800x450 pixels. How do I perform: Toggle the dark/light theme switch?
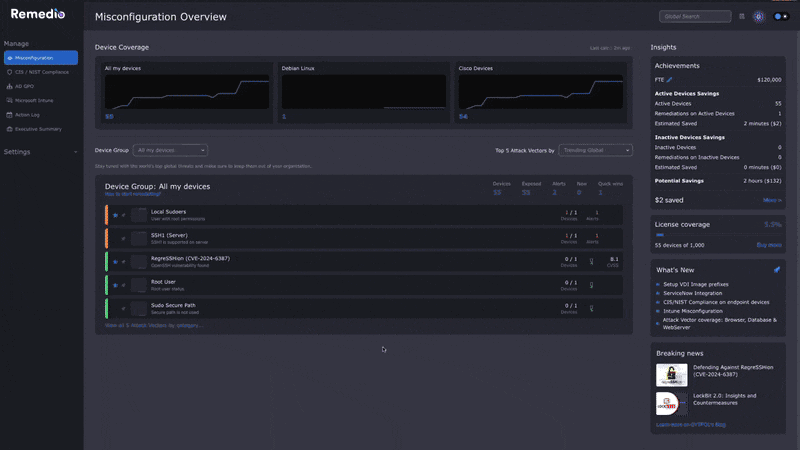pos(781,16)
